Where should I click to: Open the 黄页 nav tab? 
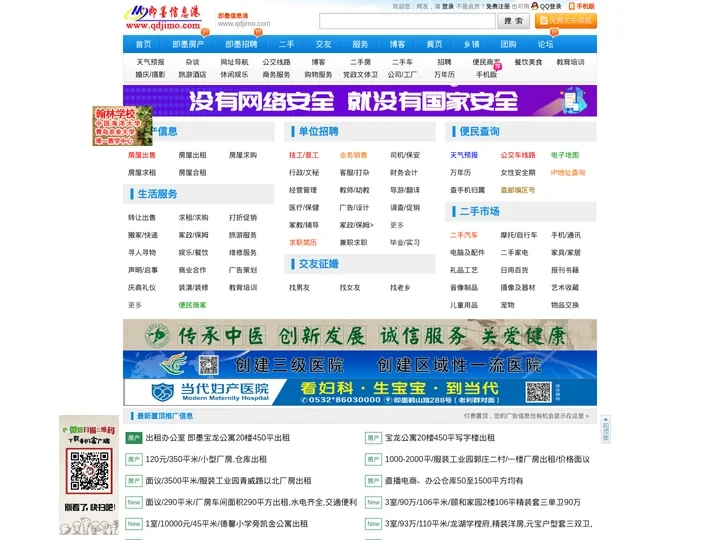coord(434,44)
